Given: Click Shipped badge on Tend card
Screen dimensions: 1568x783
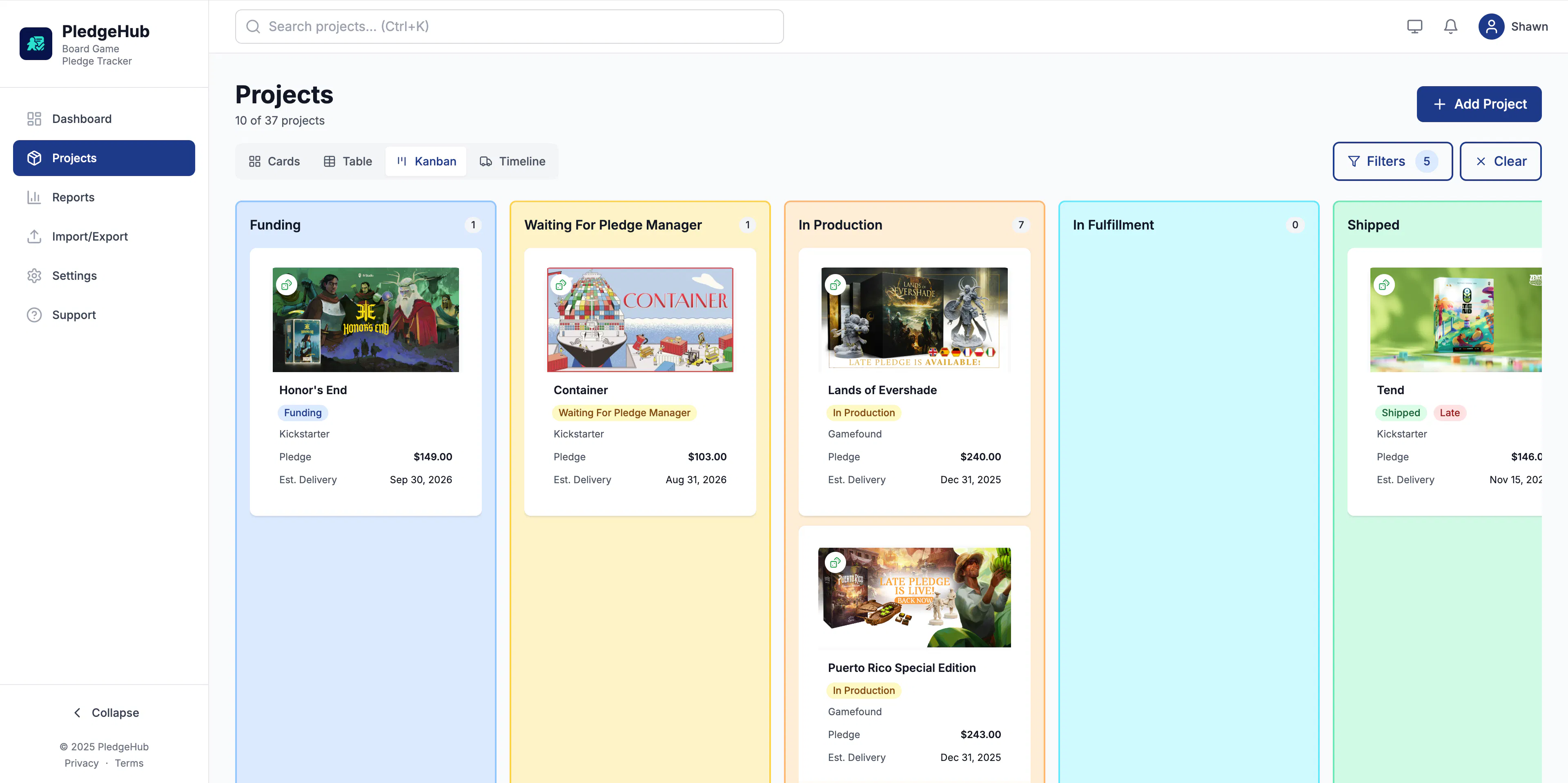Looking at the screenshot, I should tap(1401, 413).
